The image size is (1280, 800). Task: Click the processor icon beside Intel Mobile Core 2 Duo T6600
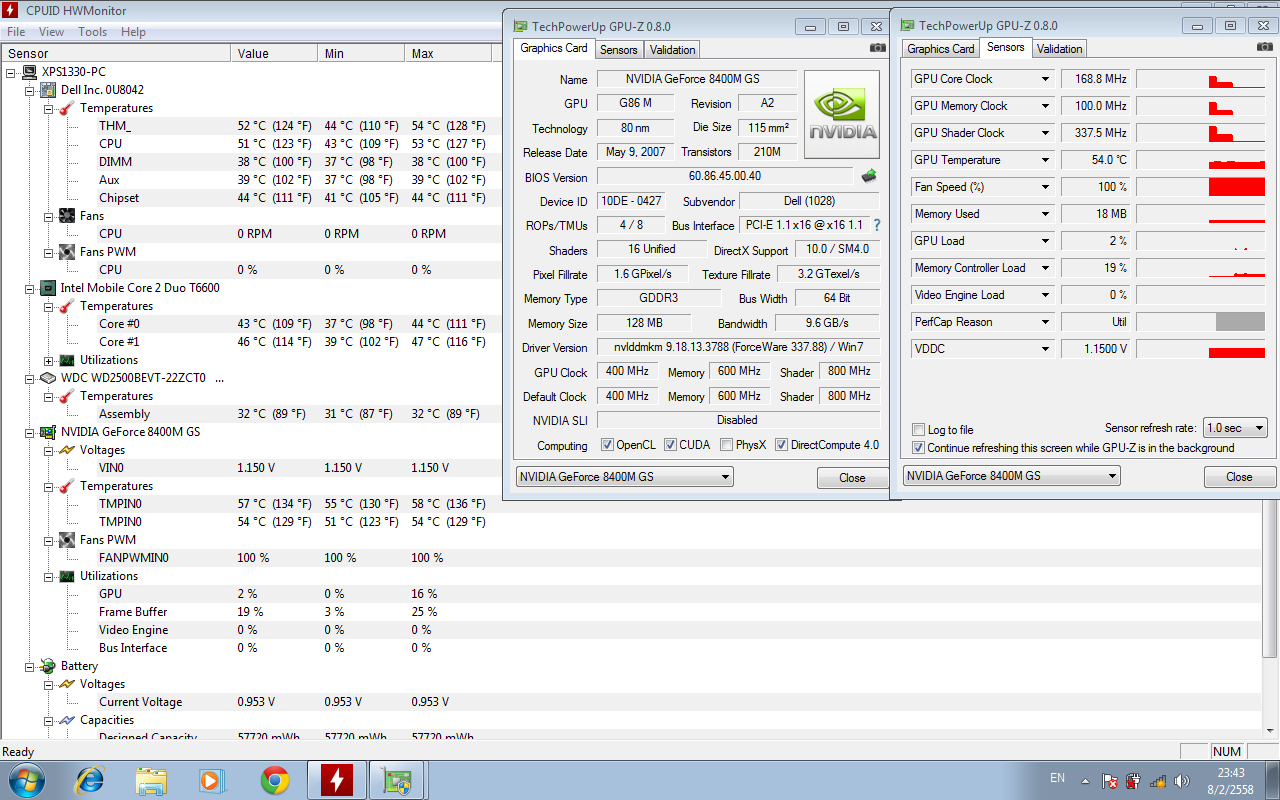click(x=48, y=288)
